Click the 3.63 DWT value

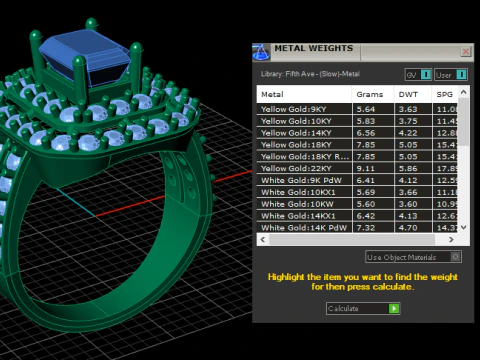pos(408,109)
